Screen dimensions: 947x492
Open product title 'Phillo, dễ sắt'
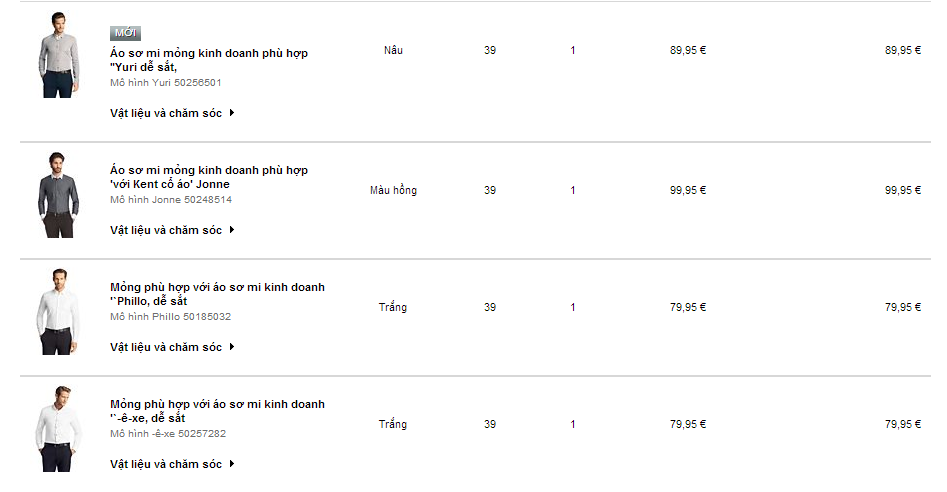[x=217, y=294]
